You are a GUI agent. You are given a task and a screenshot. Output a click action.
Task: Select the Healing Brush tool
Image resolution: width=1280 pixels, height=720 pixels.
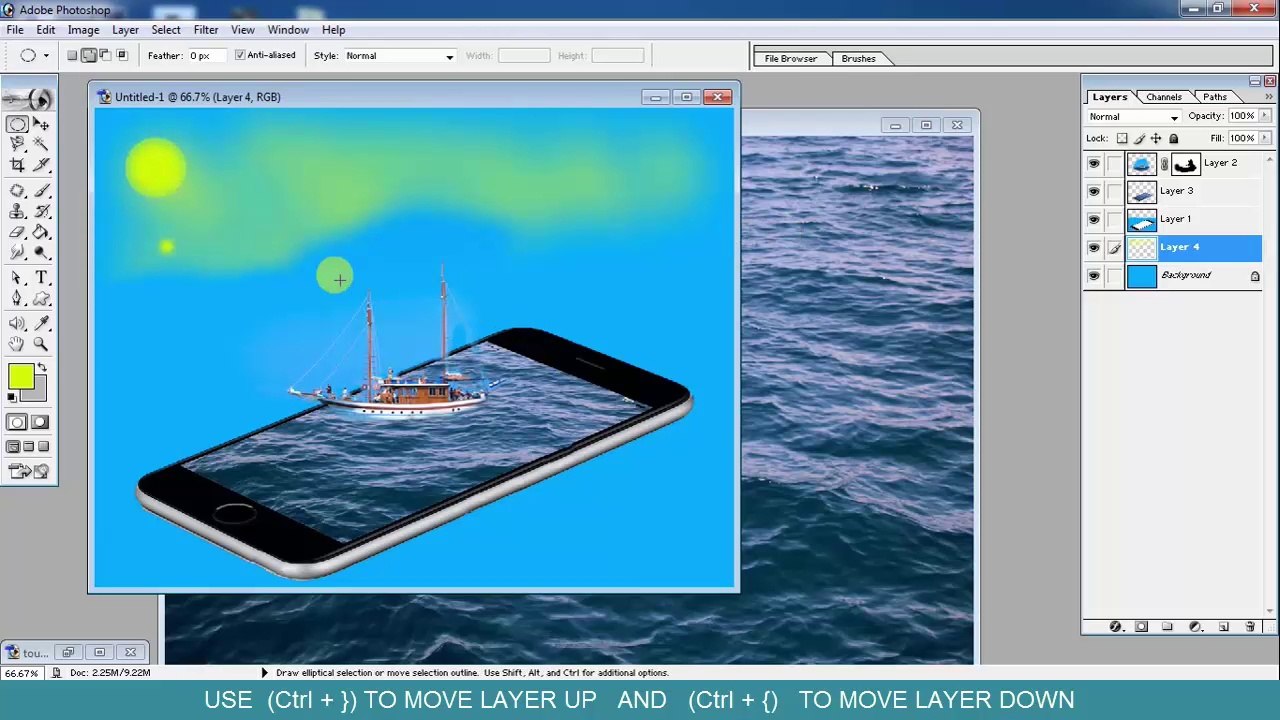(17, 191)
